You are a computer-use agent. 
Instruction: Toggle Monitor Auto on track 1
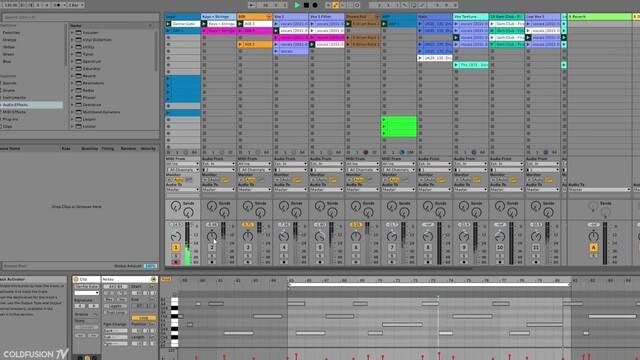pos(179,180)
